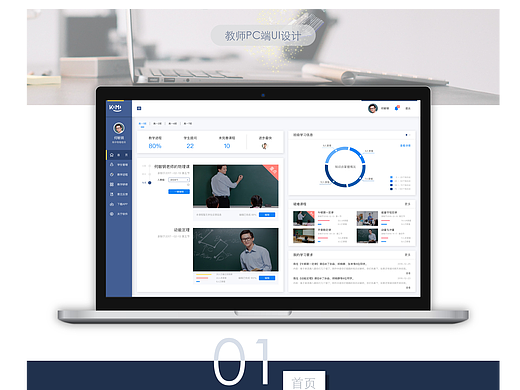The image size is (520, 390).
Task: Open top-right course thumbnail showing group of students
Action: [367, 218]
